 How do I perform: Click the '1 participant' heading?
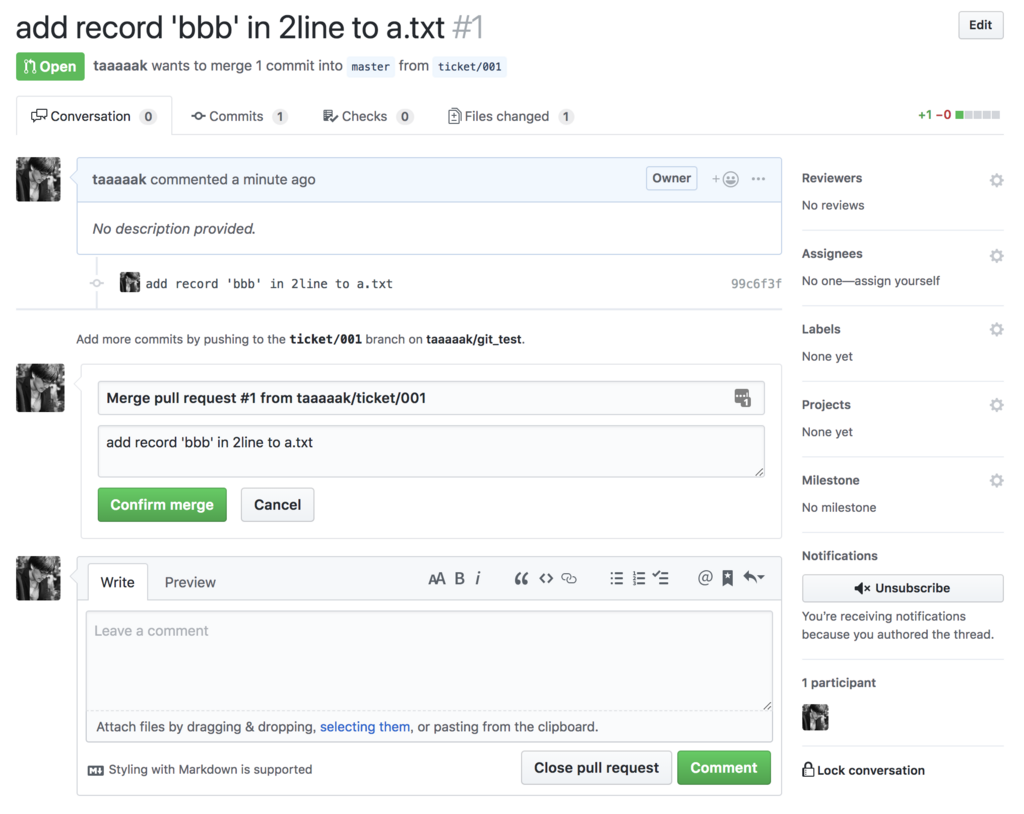839,683
